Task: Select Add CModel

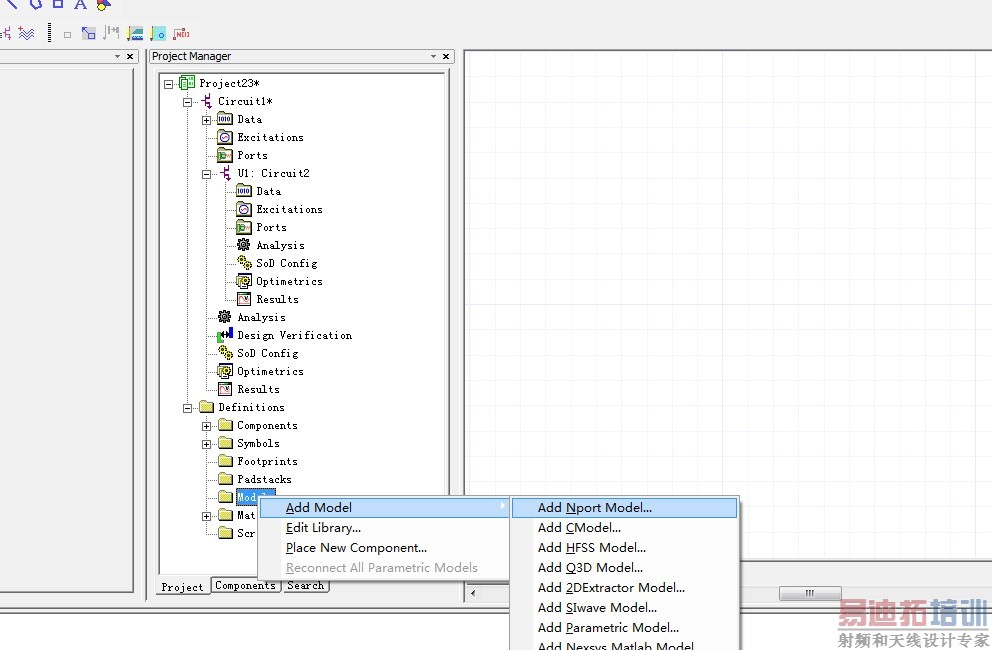Action: (624, 528)
